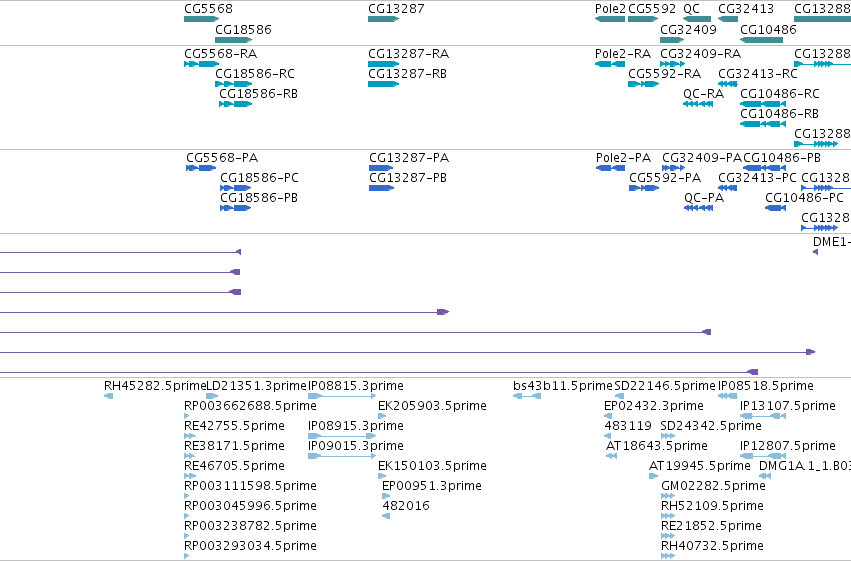The height and width of the screenshot is (561, 851).
Task: Select EST RE42755.5prime
Action: point(190,436)
